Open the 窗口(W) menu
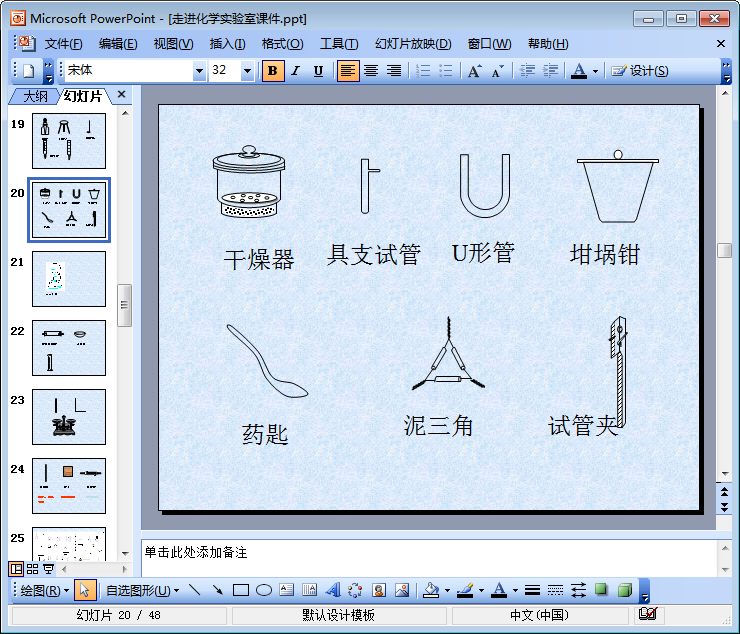Viewport: 740px width, 634px height. pyautogui.click(x=489, y=44)
